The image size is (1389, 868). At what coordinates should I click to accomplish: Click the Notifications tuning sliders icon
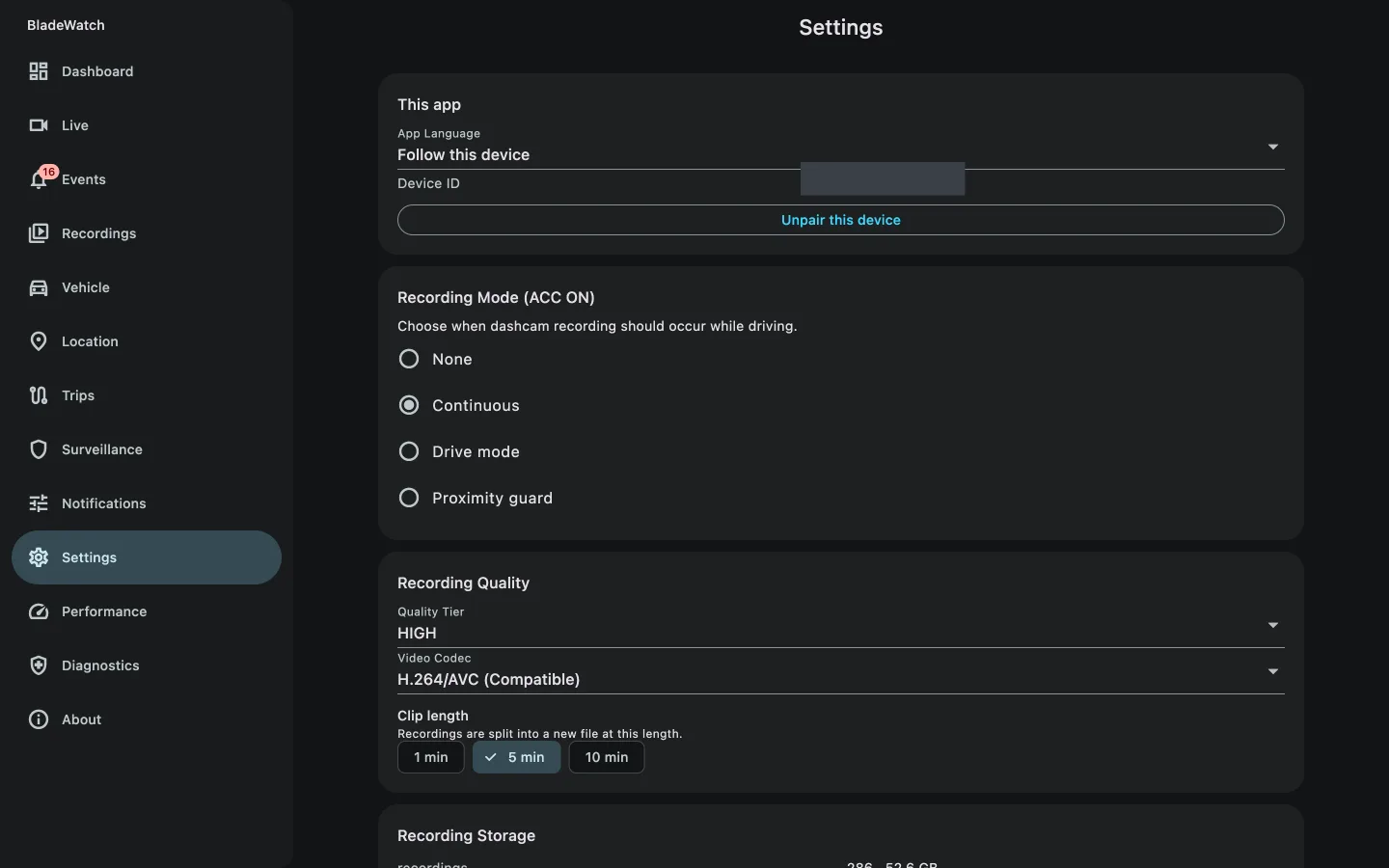(39, 503)
